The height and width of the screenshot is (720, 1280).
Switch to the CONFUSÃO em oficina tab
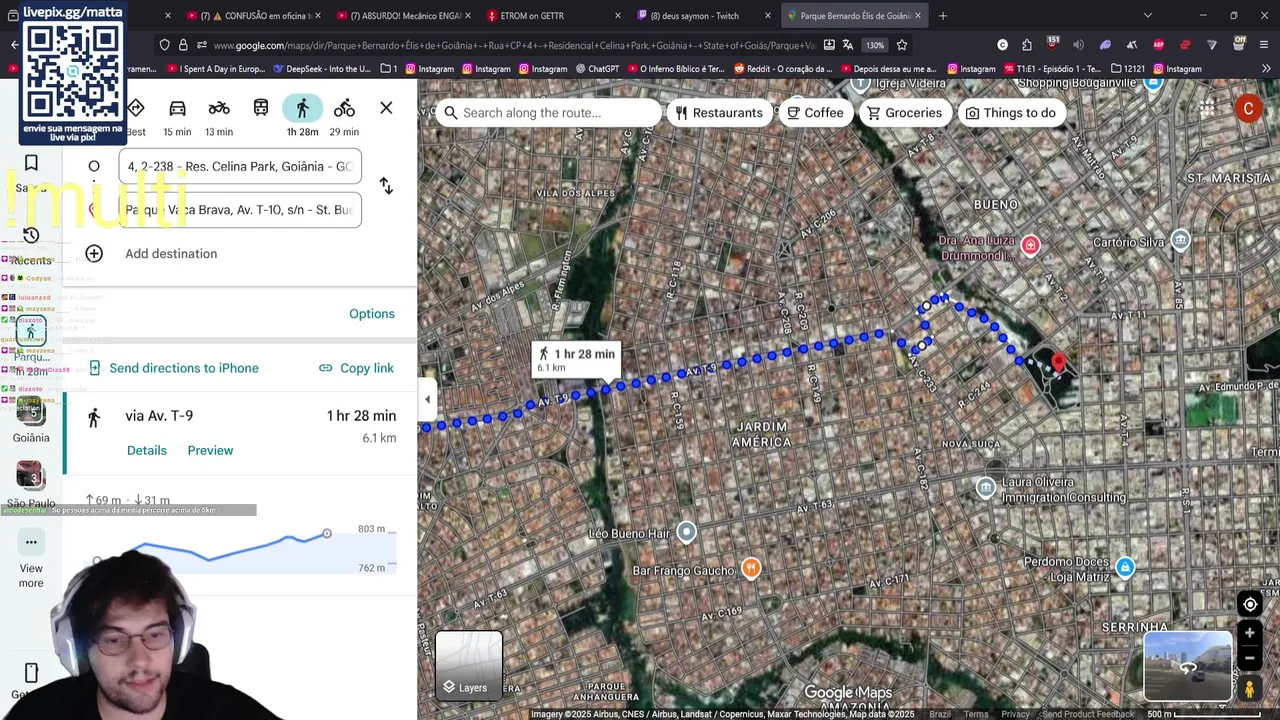[x=253, y=16]
